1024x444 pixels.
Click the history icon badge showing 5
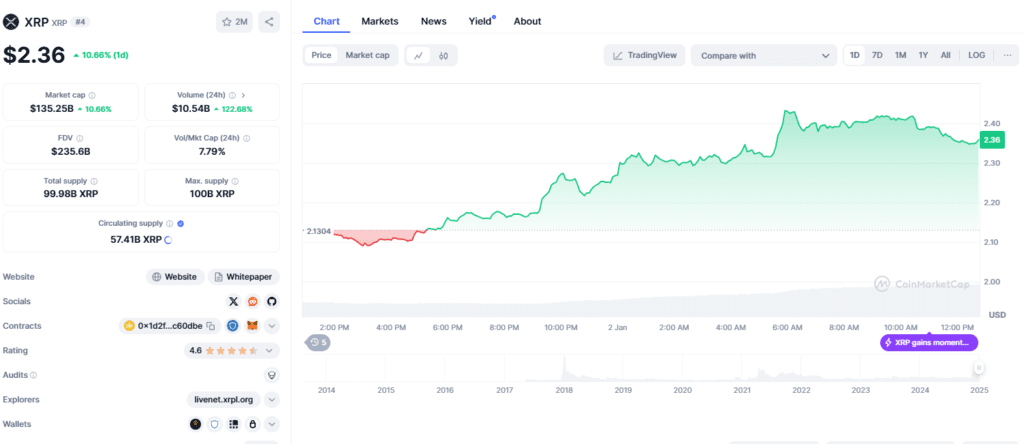tap(319, 342)
